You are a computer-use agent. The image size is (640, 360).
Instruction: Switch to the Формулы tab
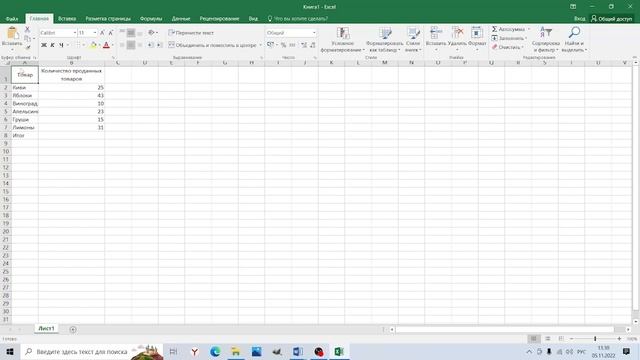(x=151, y=19)
